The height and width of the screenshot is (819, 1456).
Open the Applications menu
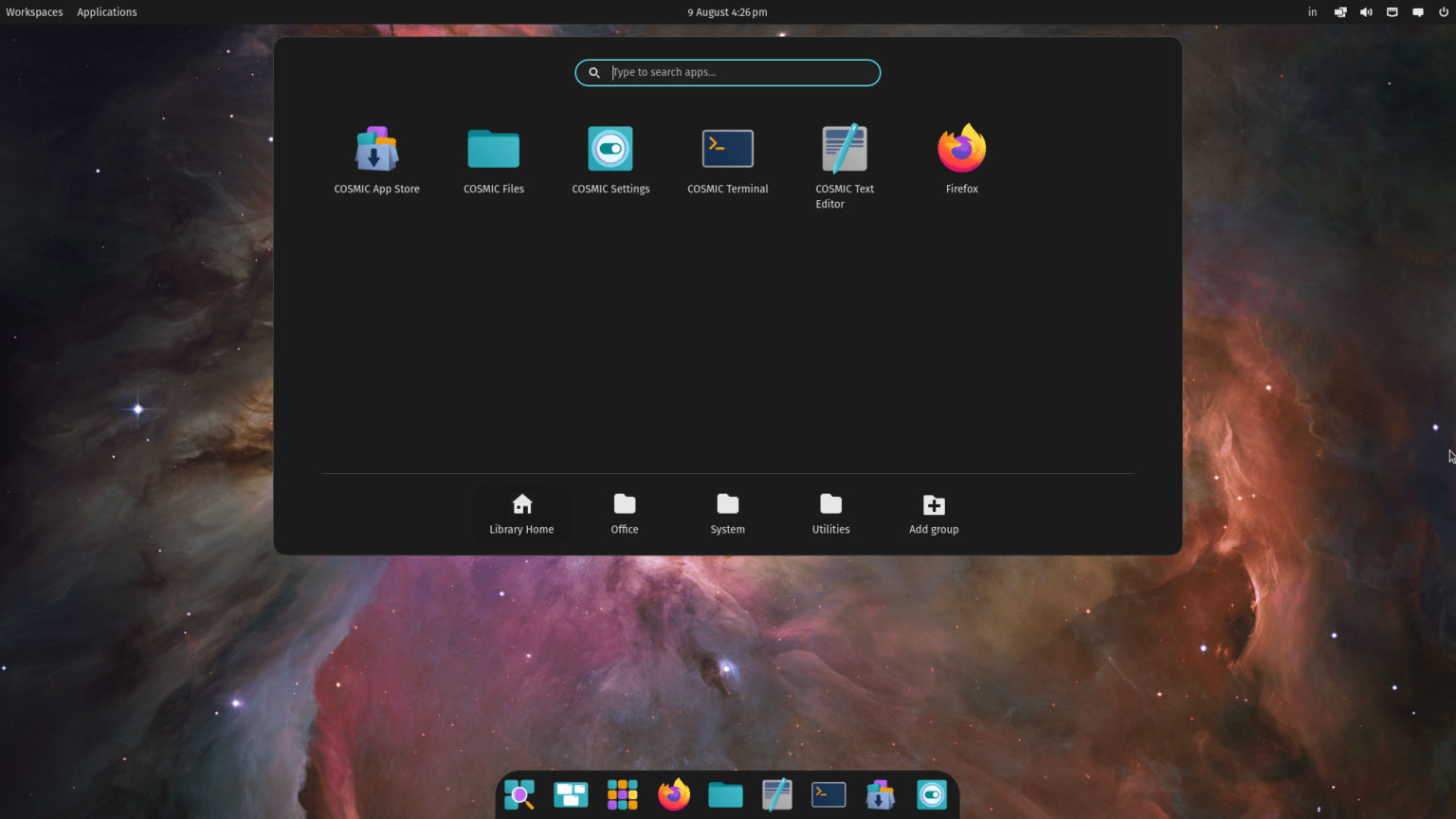click(106, 11)
